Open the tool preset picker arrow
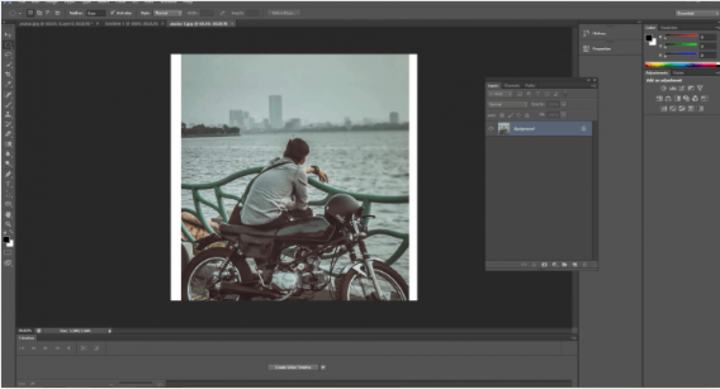 [20, 13]
